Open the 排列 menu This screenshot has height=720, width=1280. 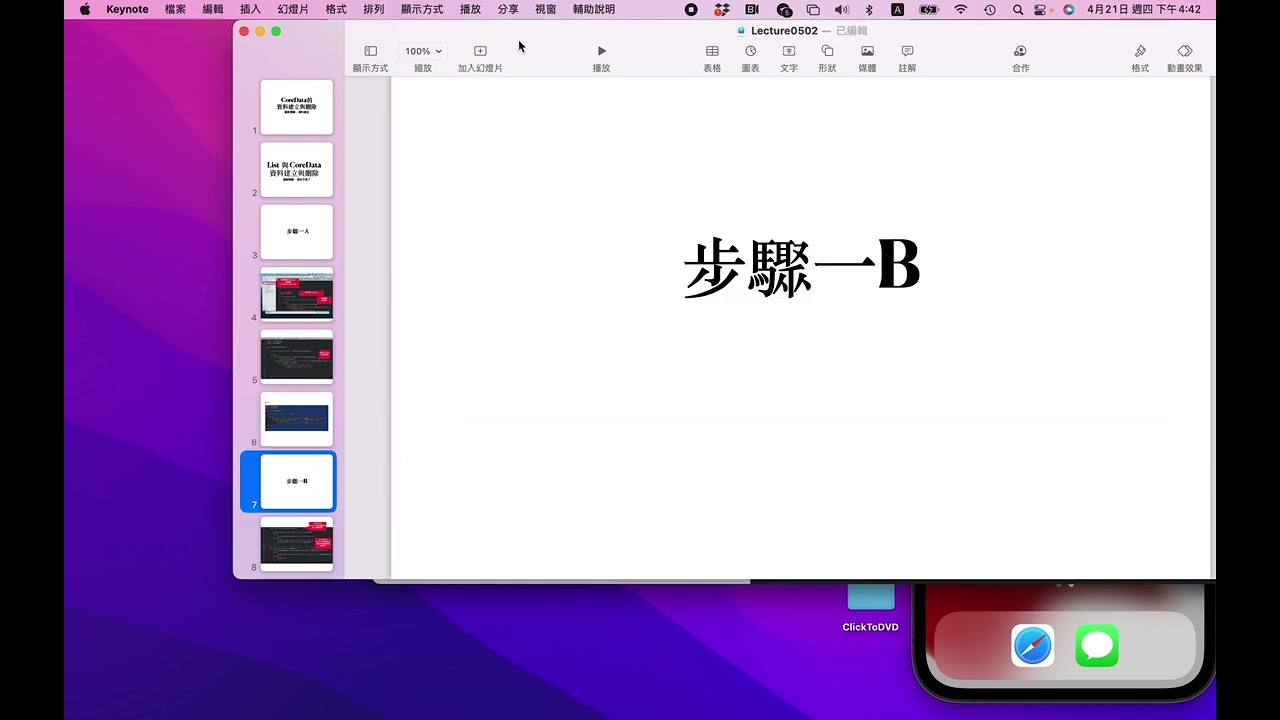(x=373, y=9)
